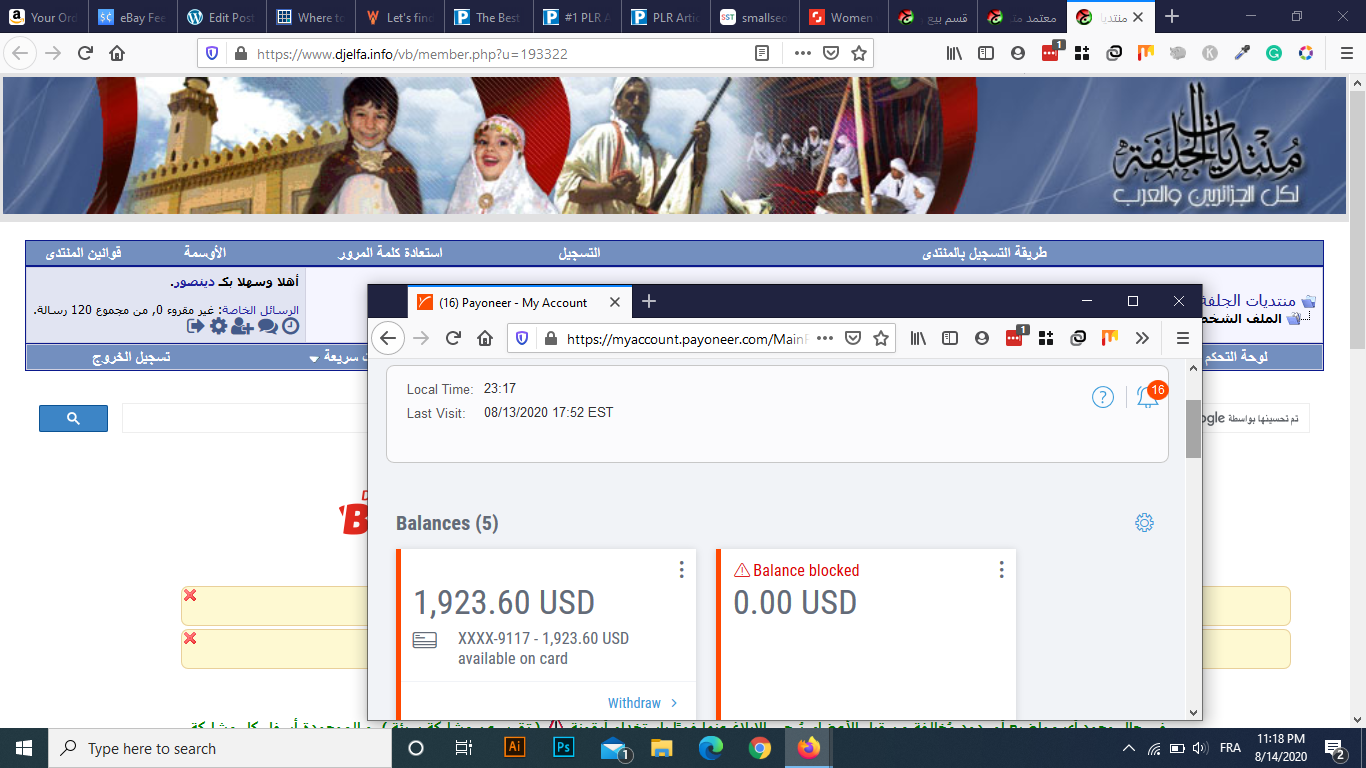
Task: Click forum chat bubbles icon
Action: [268, 326]
